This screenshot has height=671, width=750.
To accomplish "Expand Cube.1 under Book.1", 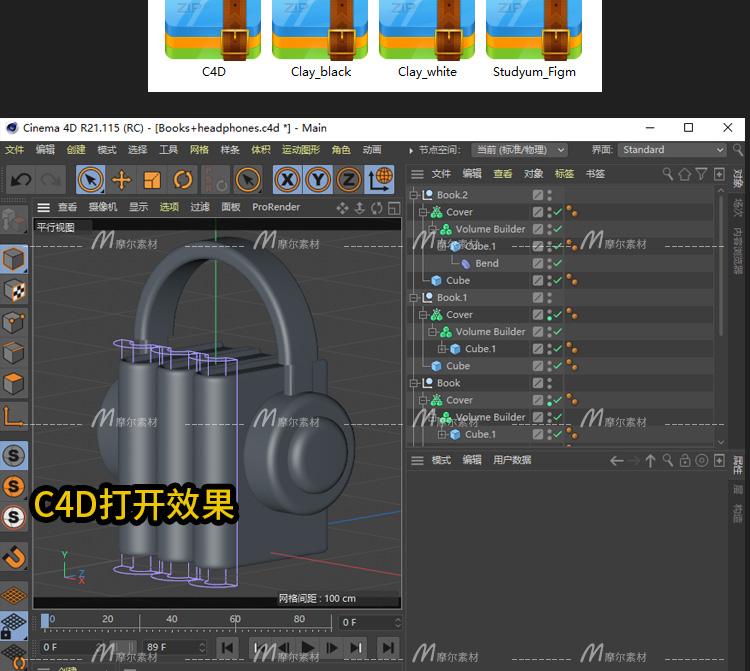I will (442, 349).
